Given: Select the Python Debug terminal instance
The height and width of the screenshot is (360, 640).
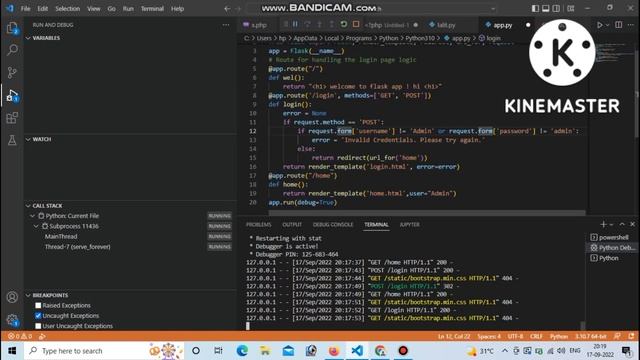Looking at the screenshot, I should (x=612, y=247).
